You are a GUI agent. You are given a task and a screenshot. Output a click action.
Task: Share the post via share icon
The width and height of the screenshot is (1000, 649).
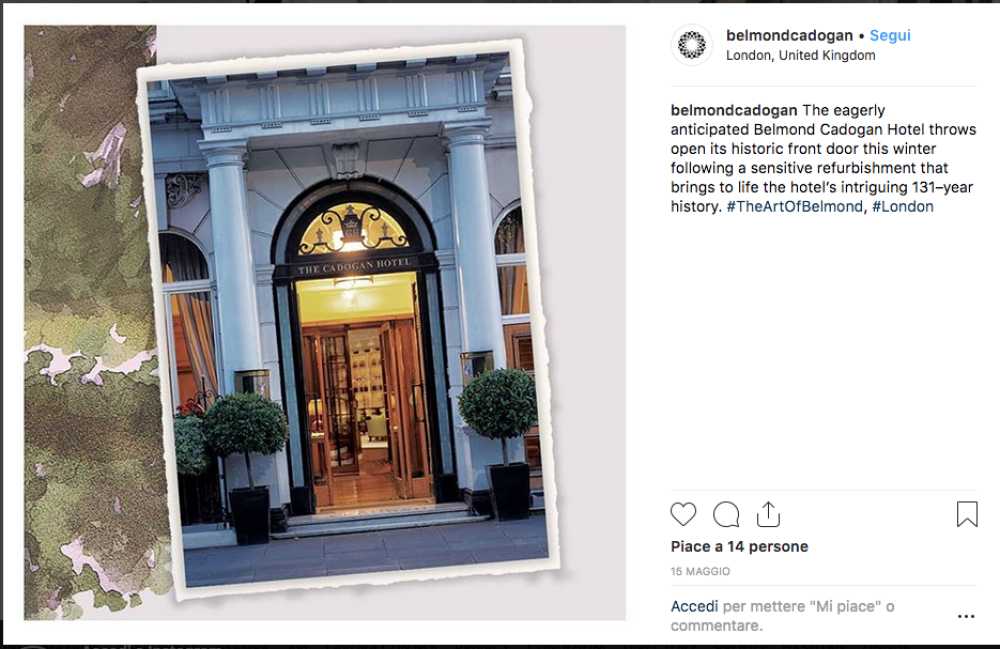coord(768,514)
